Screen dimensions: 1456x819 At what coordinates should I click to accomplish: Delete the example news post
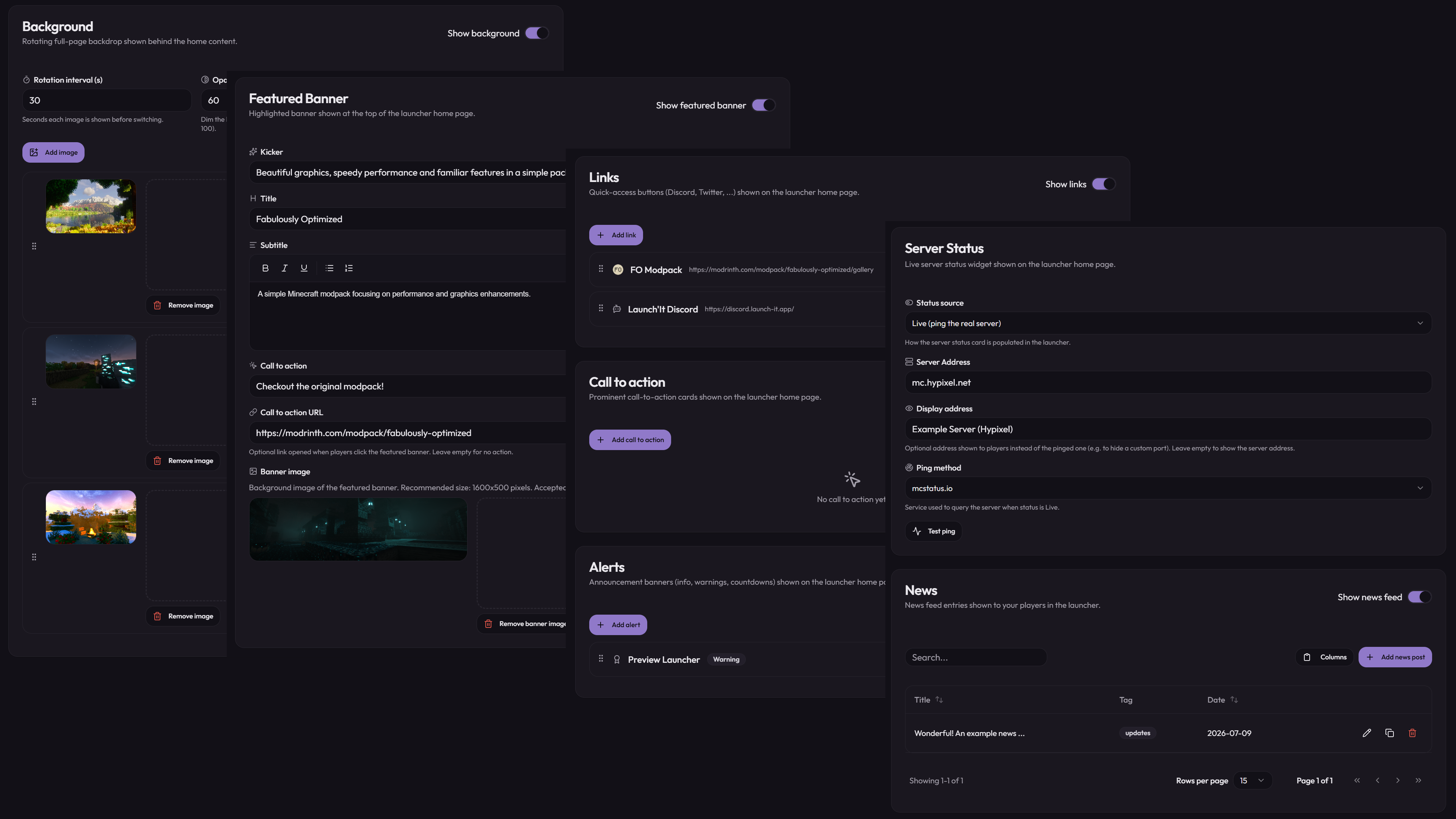[1412, 733]
